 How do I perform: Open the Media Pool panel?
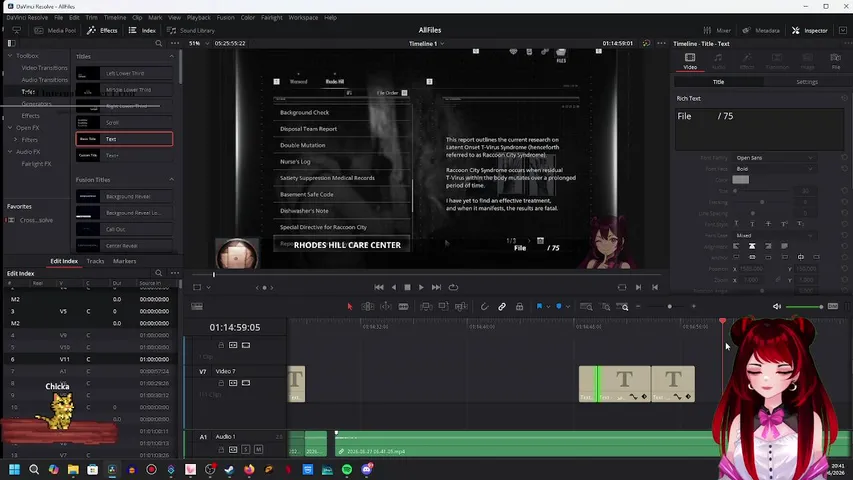pos(55,30)
